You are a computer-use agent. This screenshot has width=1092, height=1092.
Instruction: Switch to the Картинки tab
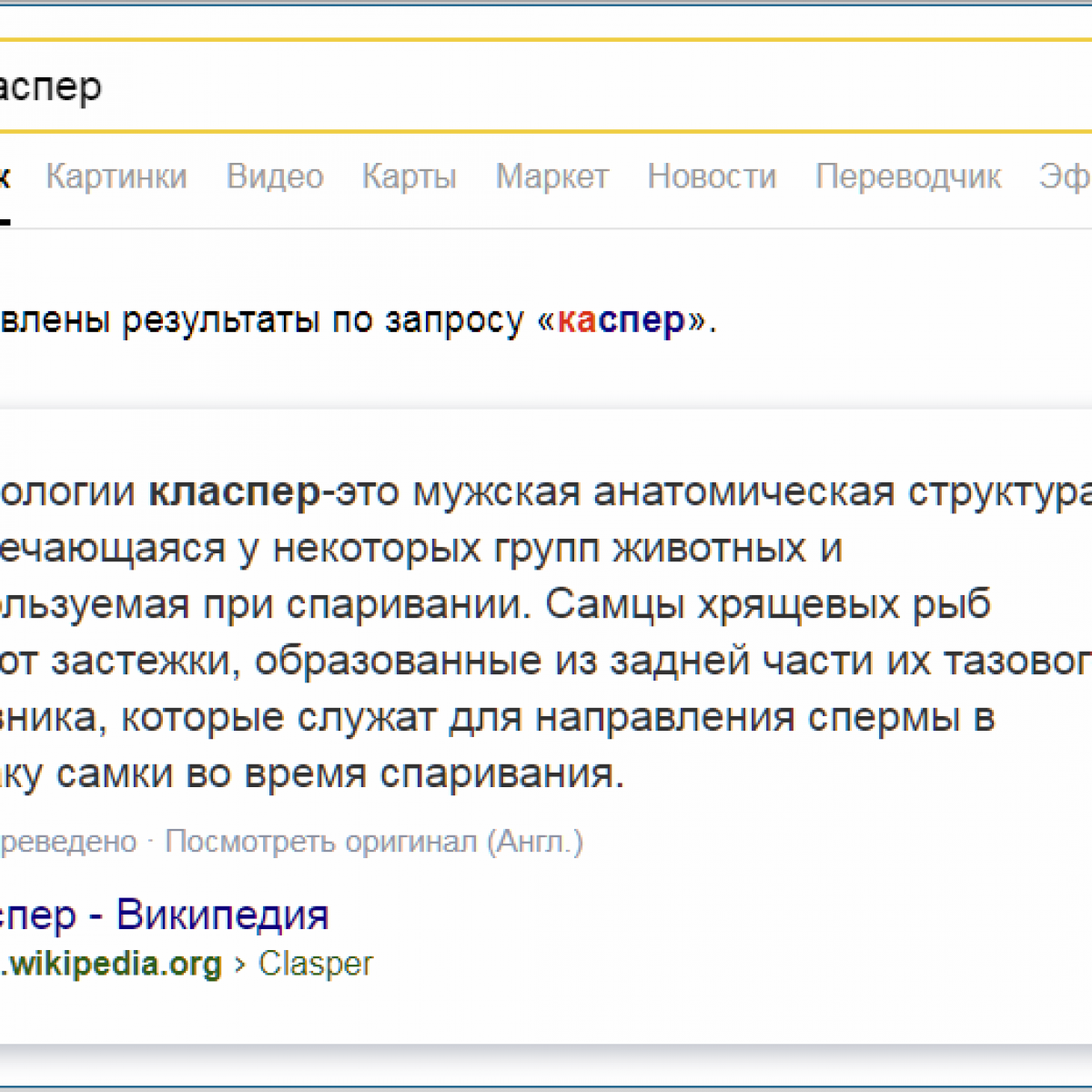(x=116, y=177)
